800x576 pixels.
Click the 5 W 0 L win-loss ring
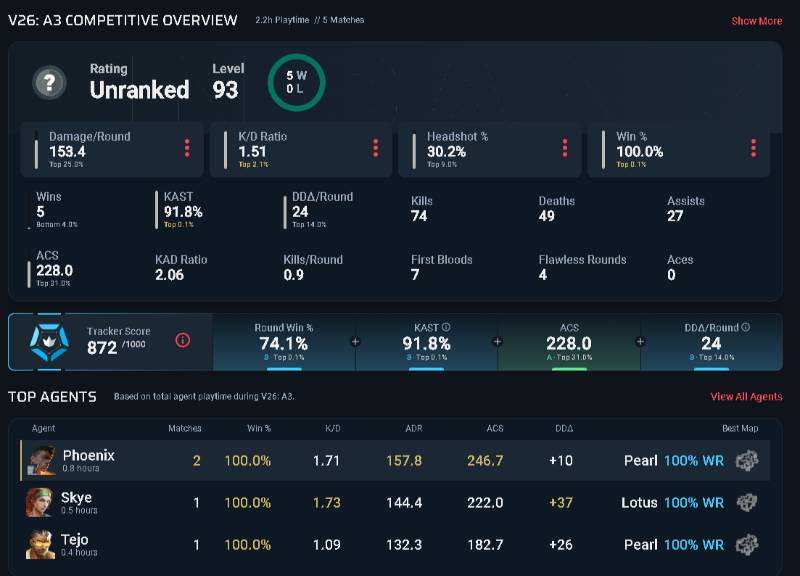[x=296, y=82]
